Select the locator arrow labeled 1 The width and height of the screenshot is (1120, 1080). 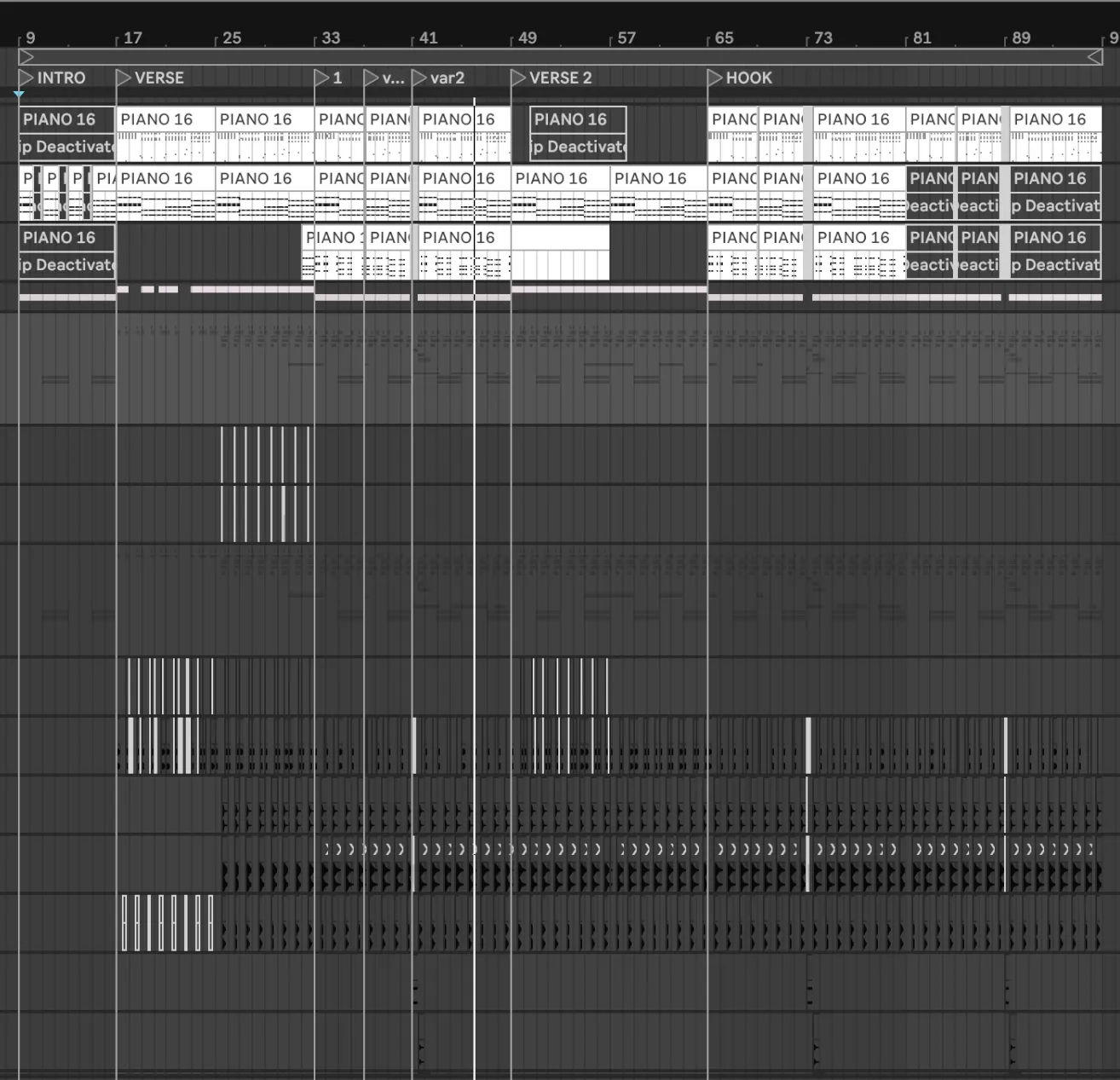(x=321, y=78)
